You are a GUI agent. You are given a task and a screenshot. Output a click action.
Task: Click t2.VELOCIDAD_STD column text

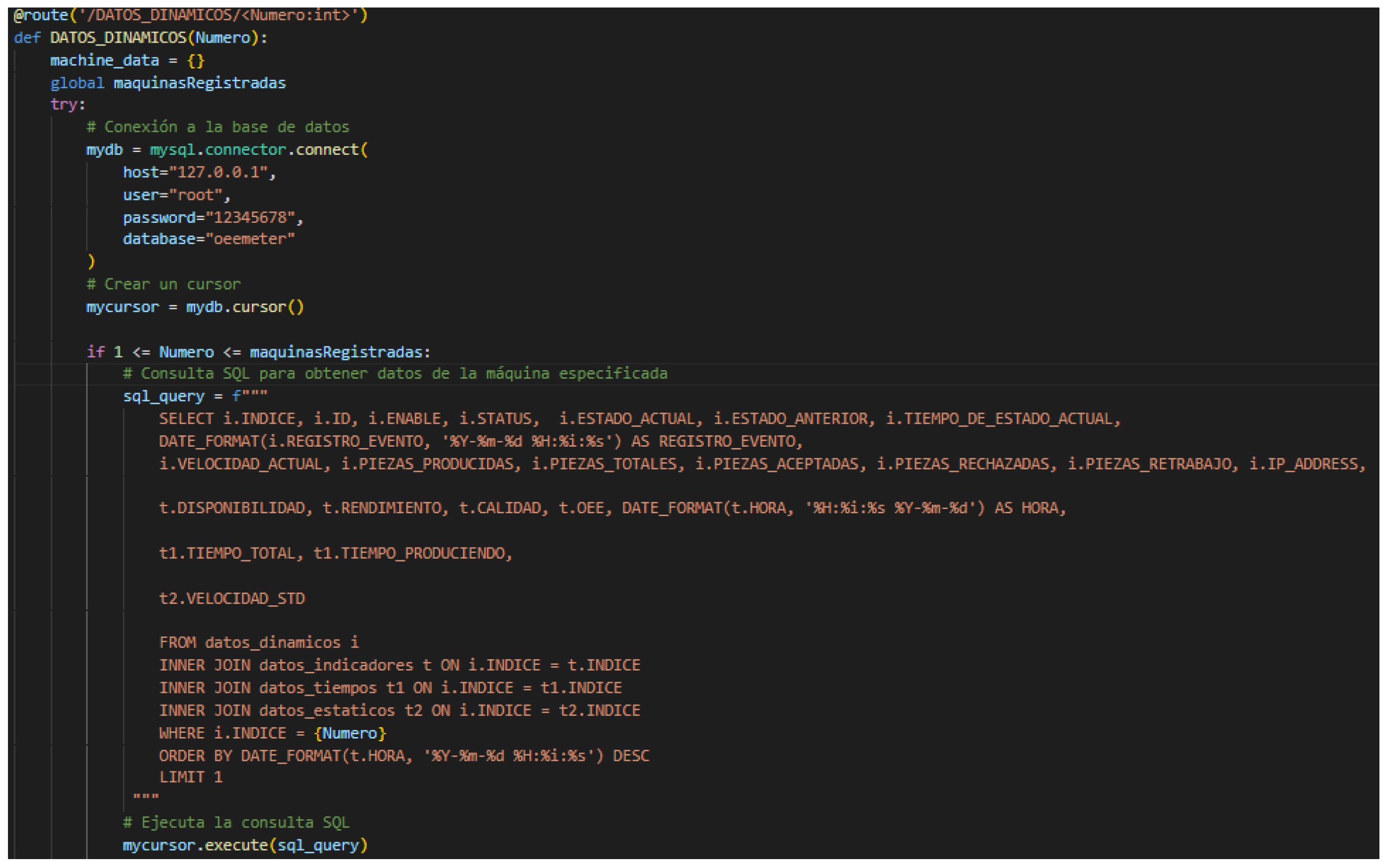coord(231,599)
